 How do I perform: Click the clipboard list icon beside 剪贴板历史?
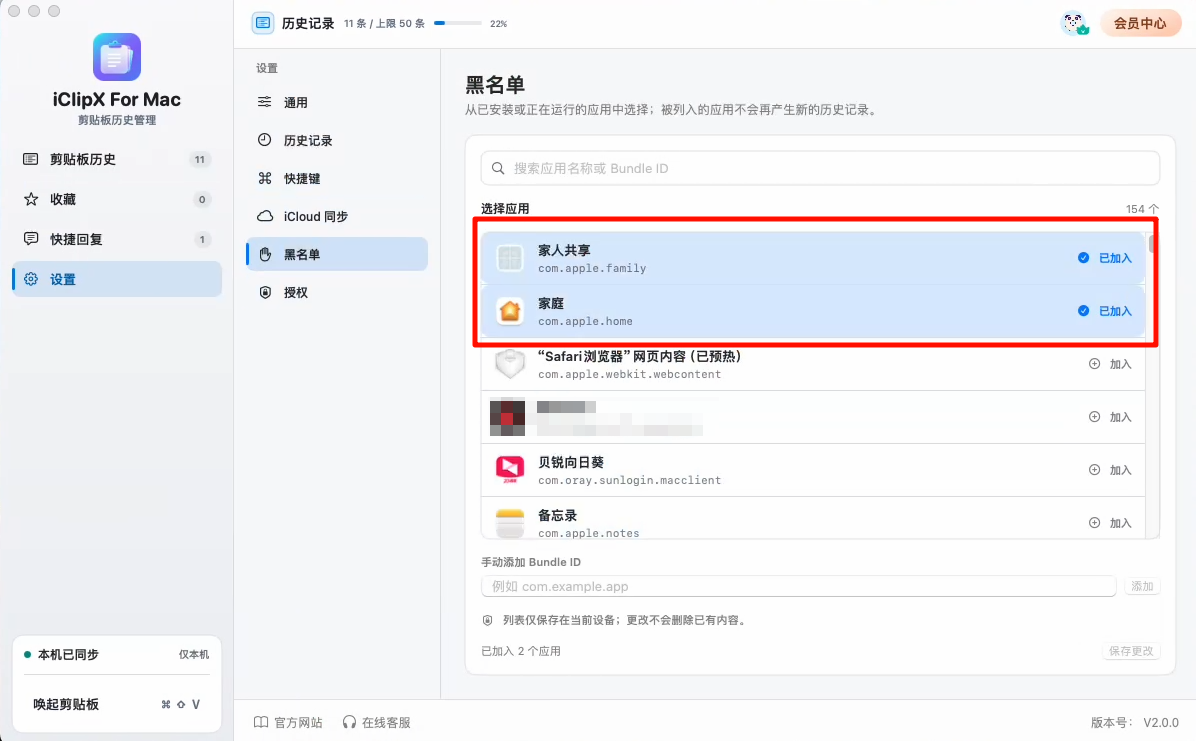point(31,159)
